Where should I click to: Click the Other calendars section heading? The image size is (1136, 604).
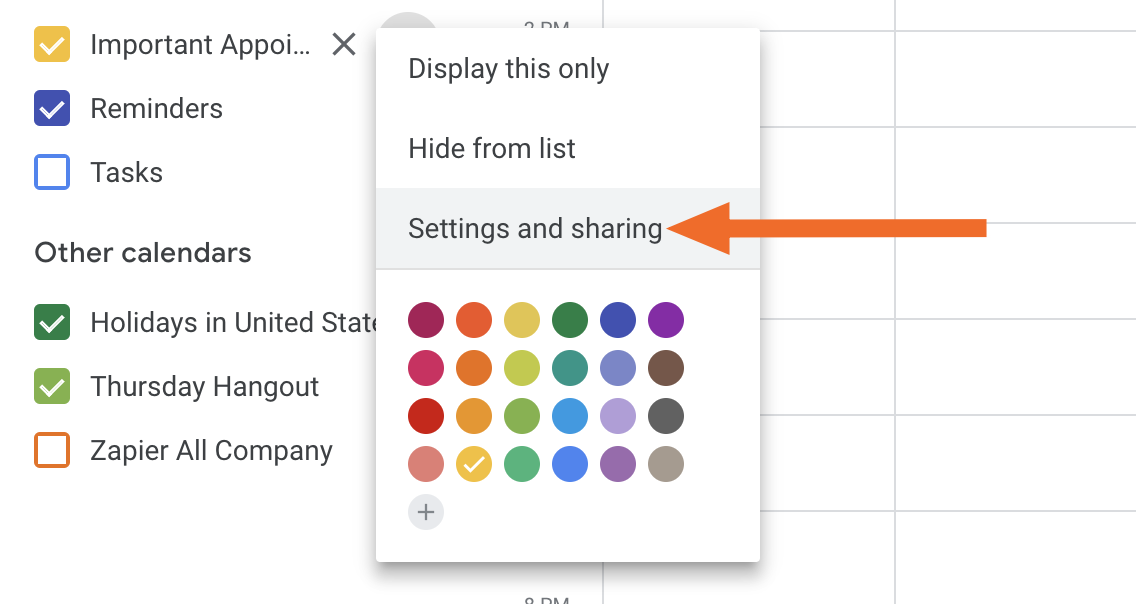(142, 252)
